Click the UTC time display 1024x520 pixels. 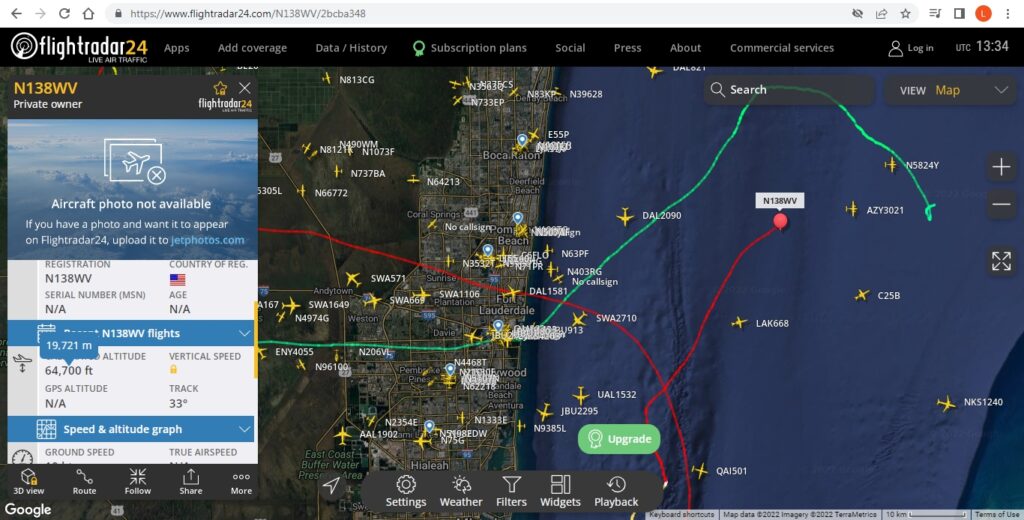click(x=983, y=47)
